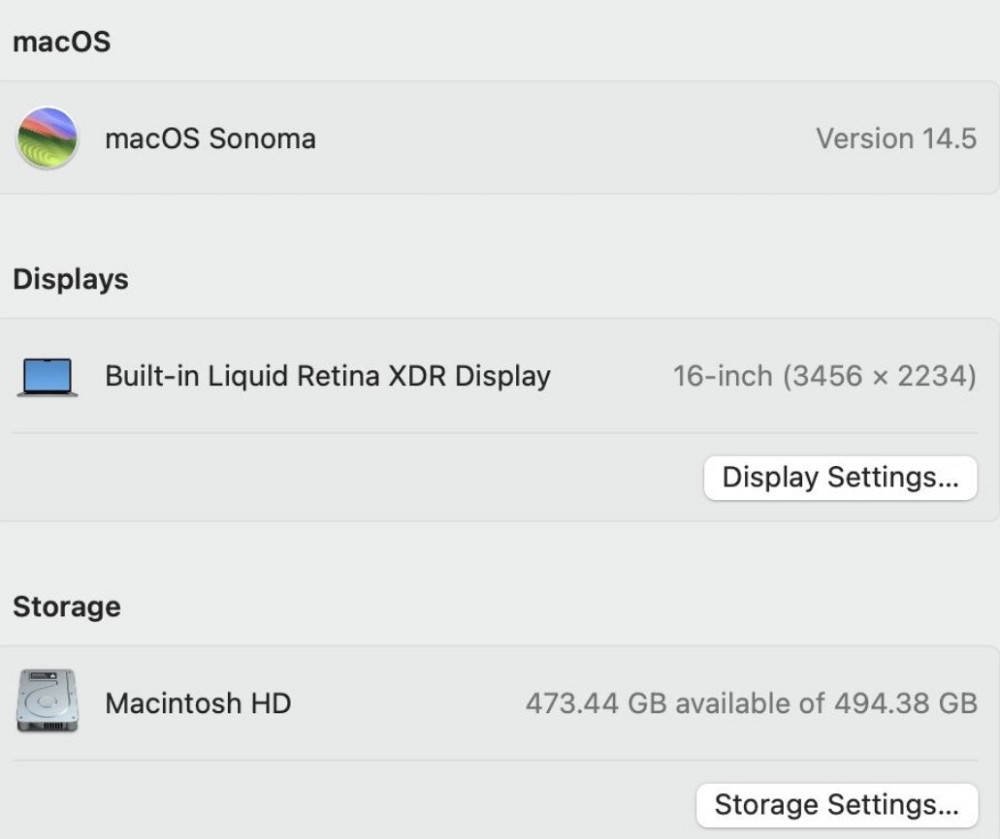The image size is (1000, 839).
Task: Click the display hardware icon in Displays section
Action: [45, 376]
